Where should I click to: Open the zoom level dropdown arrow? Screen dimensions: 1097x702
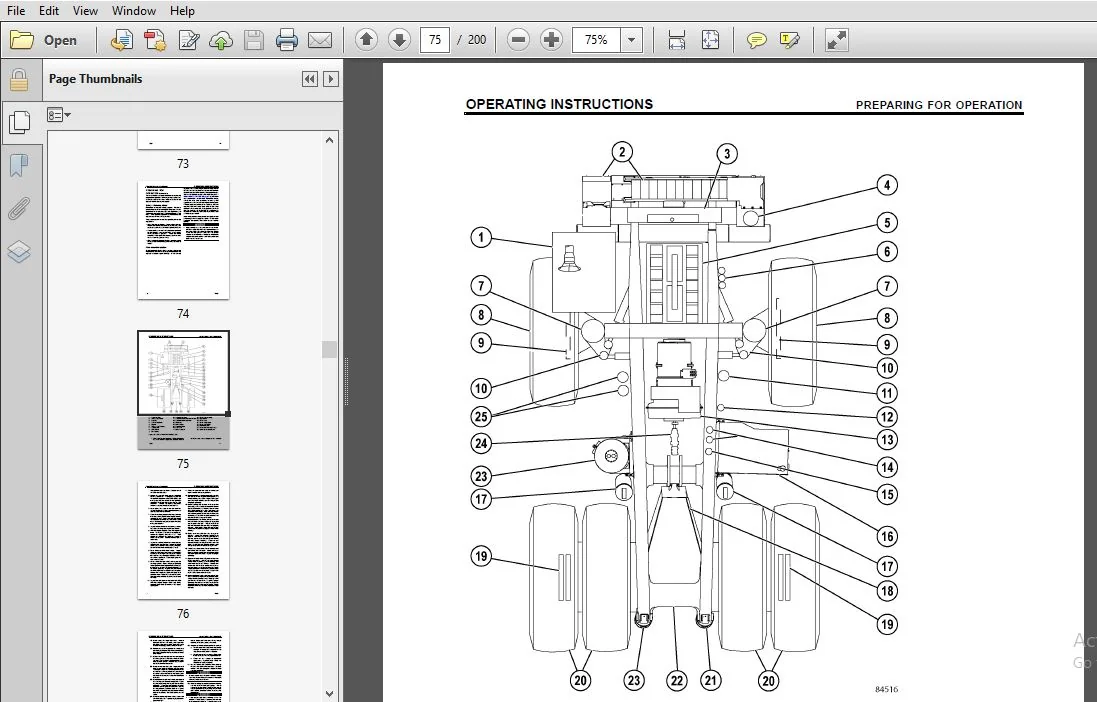coord(632,40)
